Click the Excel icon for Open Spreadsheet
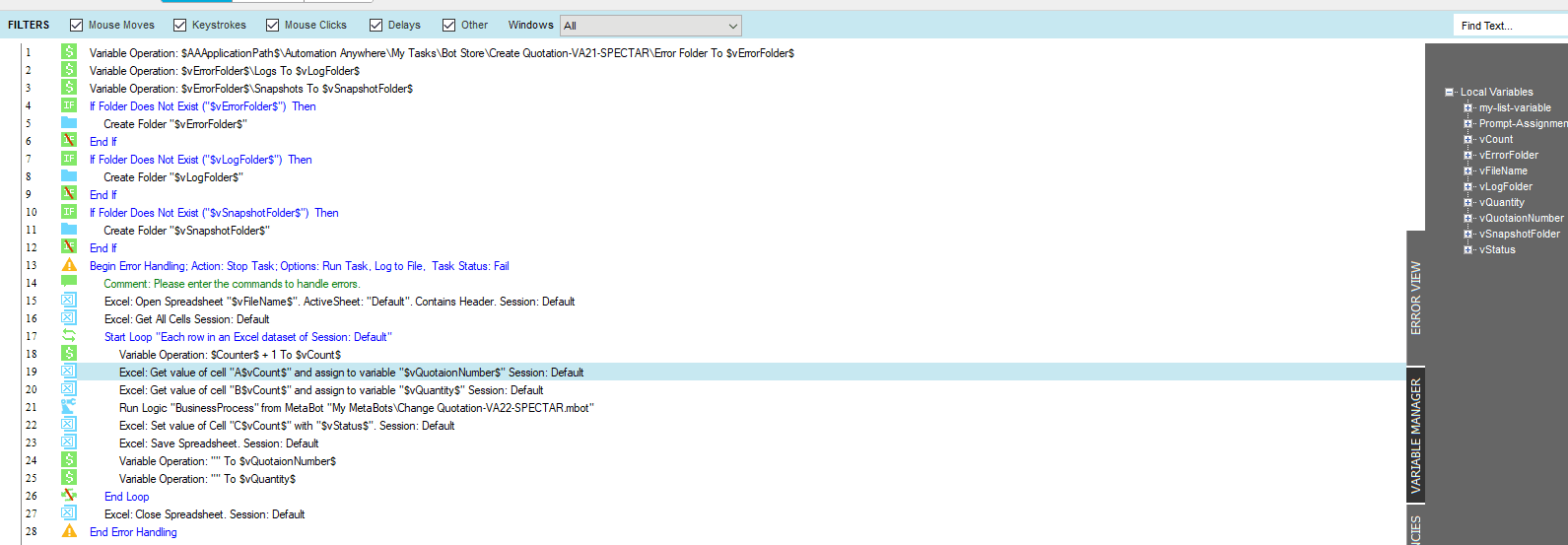This screenshot has width=1568, height=545. [x=69, y=301]
